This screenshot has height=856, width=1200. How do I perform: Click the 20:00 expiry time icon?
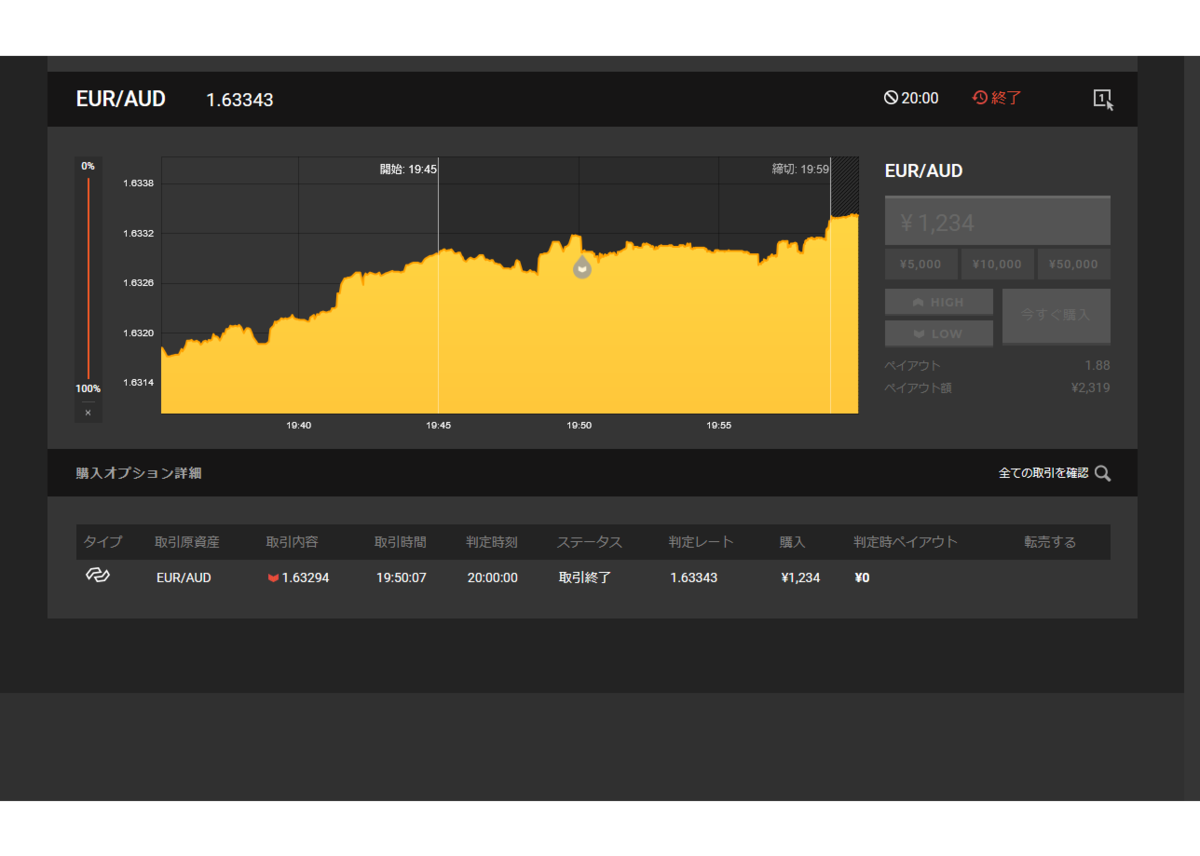tap(890, 98)
